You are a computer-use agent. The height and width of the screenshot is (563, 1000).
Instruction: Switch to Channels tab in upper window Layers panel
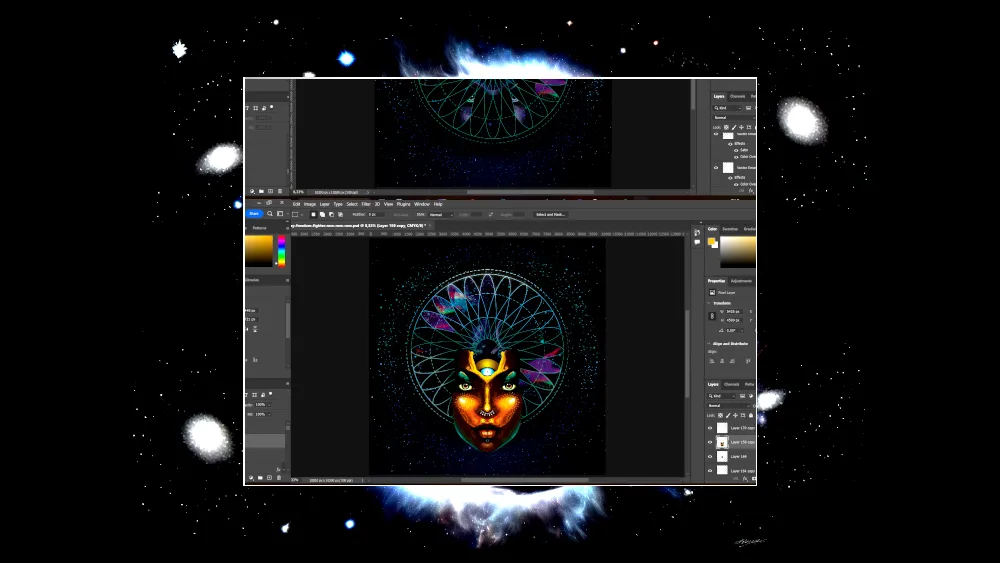(737, 96)
